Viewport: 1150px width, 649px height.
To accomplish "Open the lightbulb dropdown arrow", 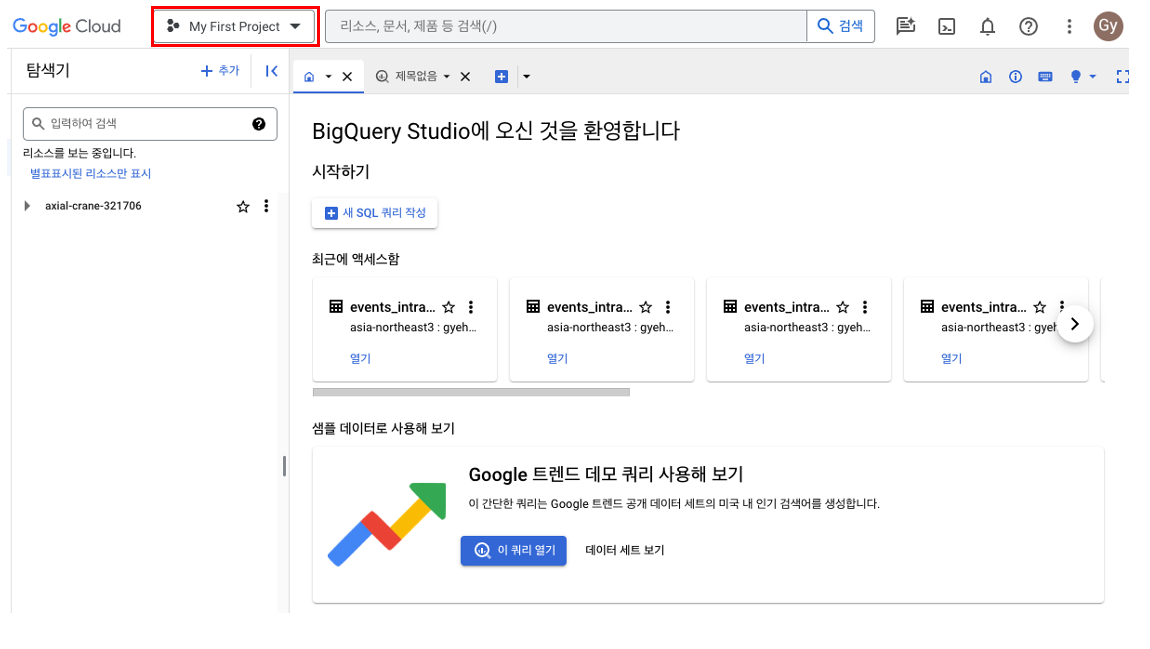I will (x=1093, y=76).
